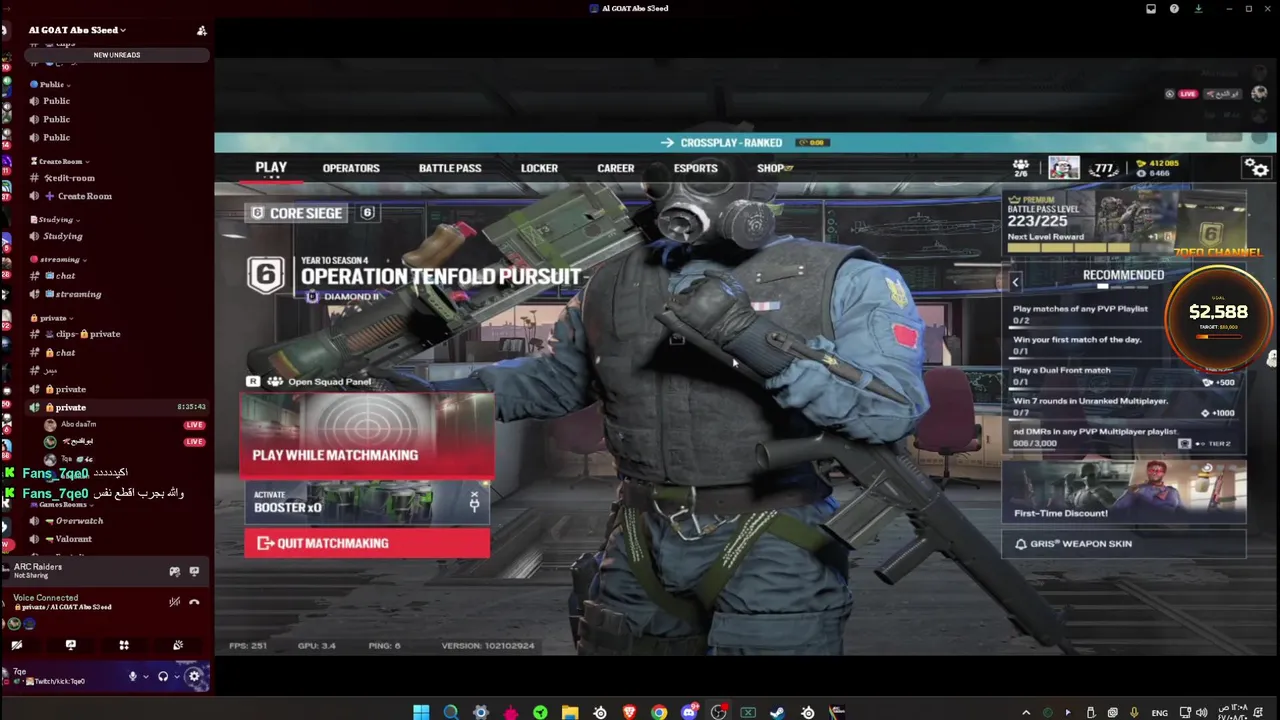Click ARC Raiders share screen icon
Screen dimensions: 1280x720
(x=194, y=571)
